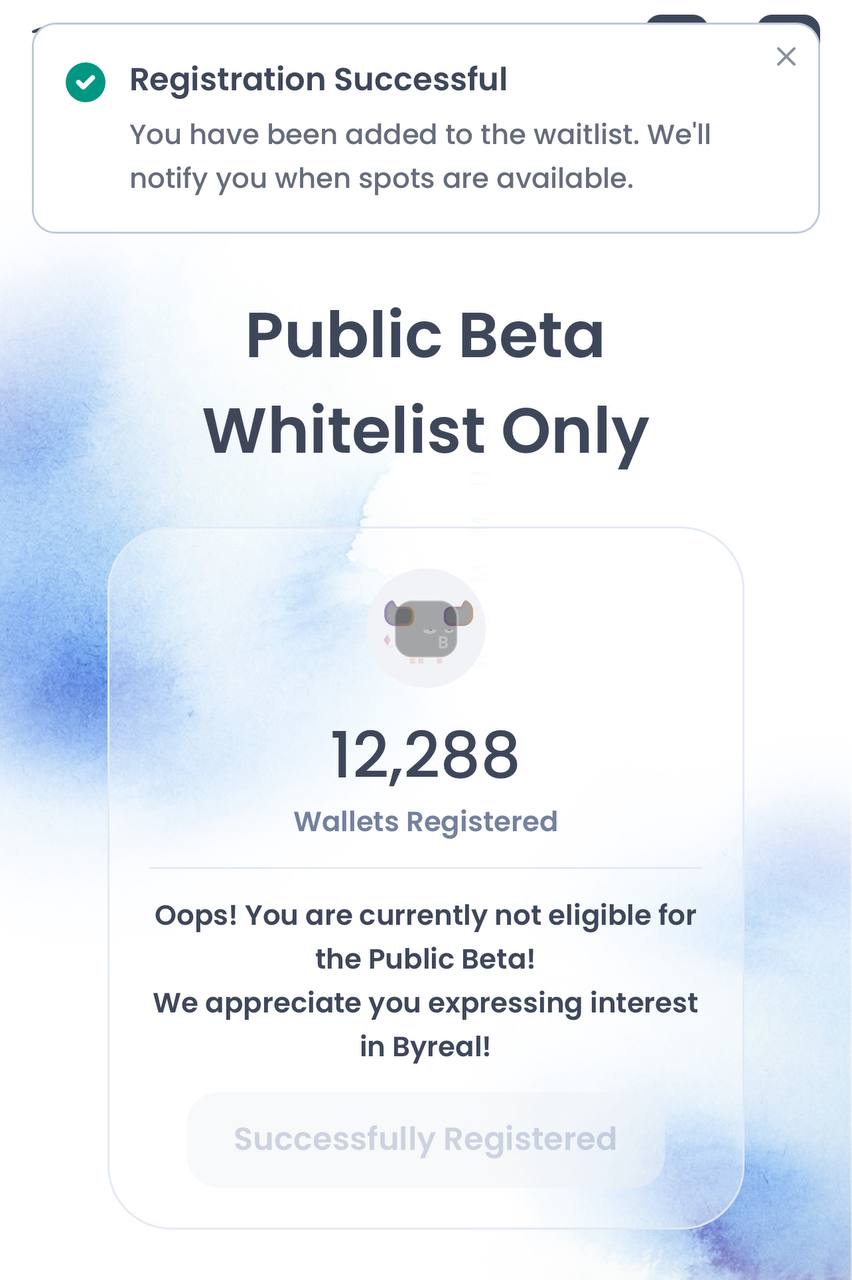Click empty space below the registration card
852x1280 pixels.
pyautogui.click(x=426, y=1255)
